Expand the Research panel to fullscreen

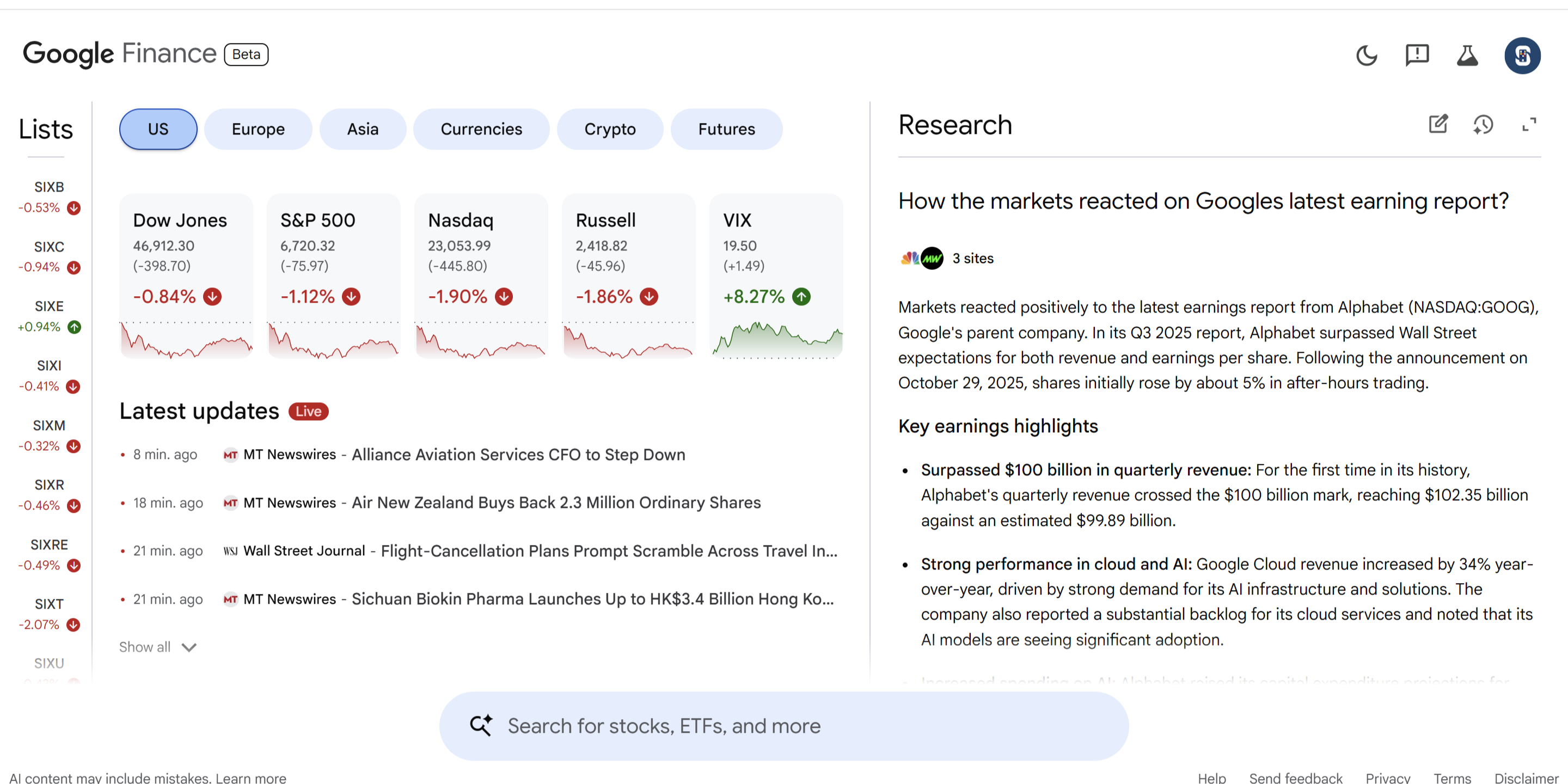(x=1529, y=125)
